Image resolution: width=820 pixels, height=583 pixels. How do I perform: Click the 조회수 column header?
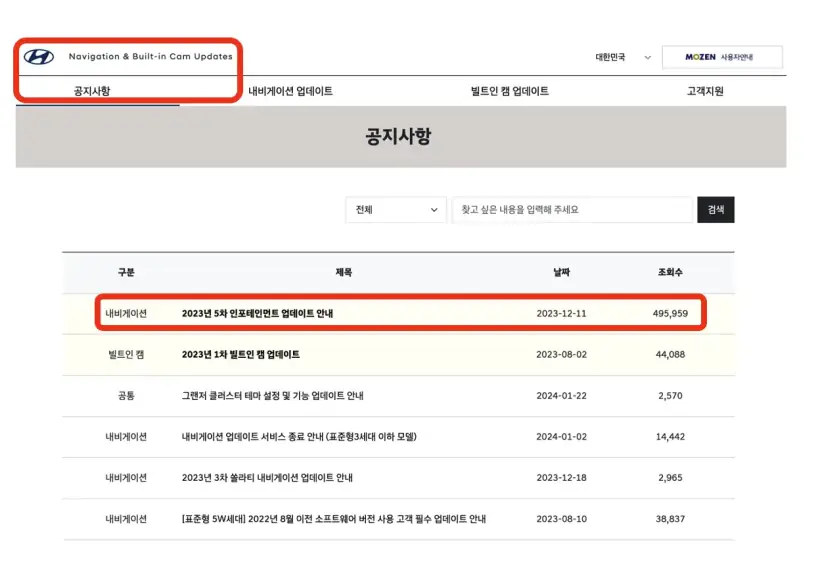pyautogui.click(x=670, y=272)
